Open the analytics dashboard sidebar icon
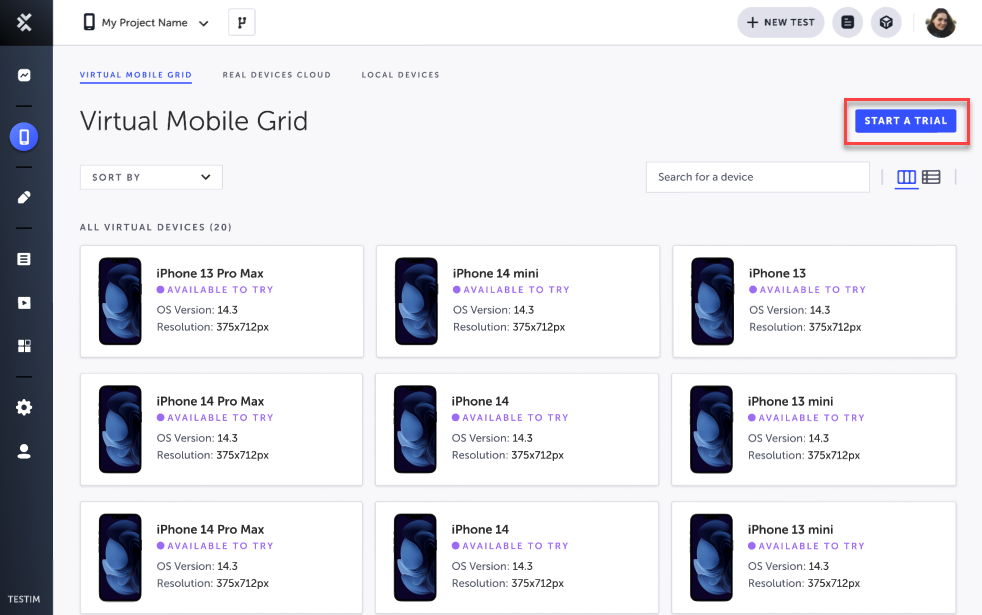 point(24,75)
